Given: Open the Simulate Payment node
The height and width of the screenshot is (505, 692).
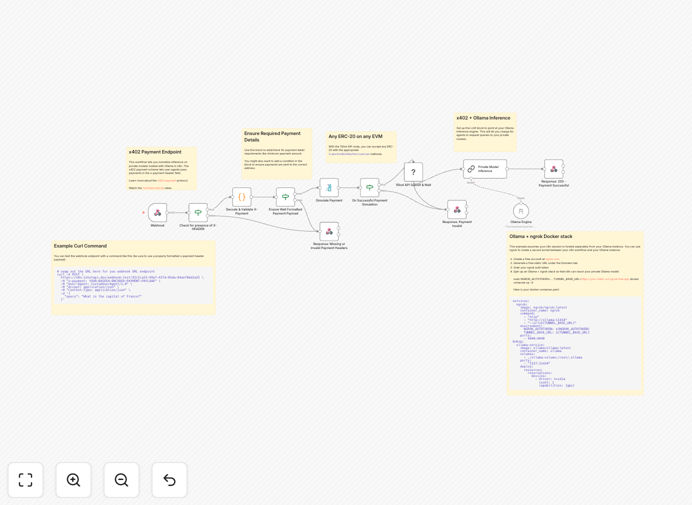Looking at the screenshot, I should point(329,188).
